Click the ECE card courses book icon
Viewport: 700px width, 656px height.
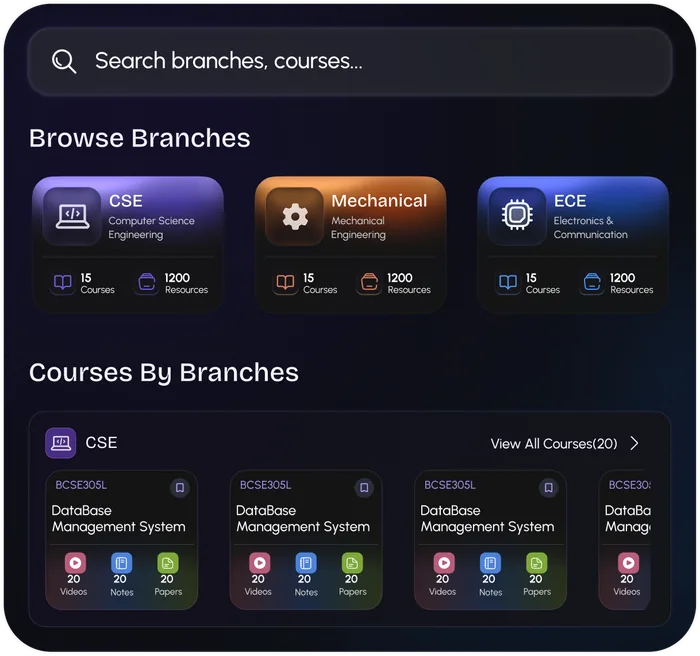click(508, 282)
